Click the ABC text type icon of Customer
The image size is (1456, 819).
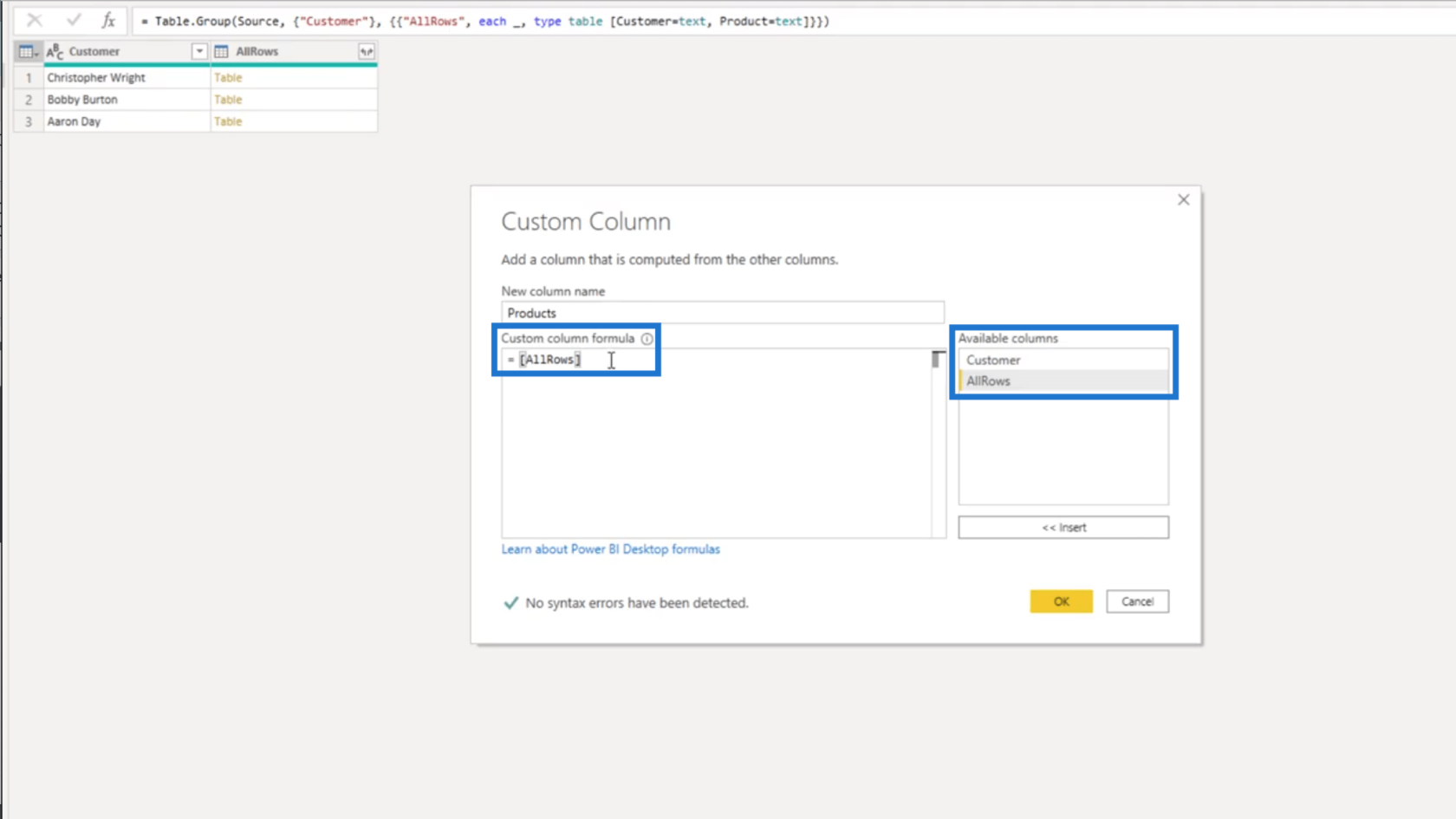55,52
